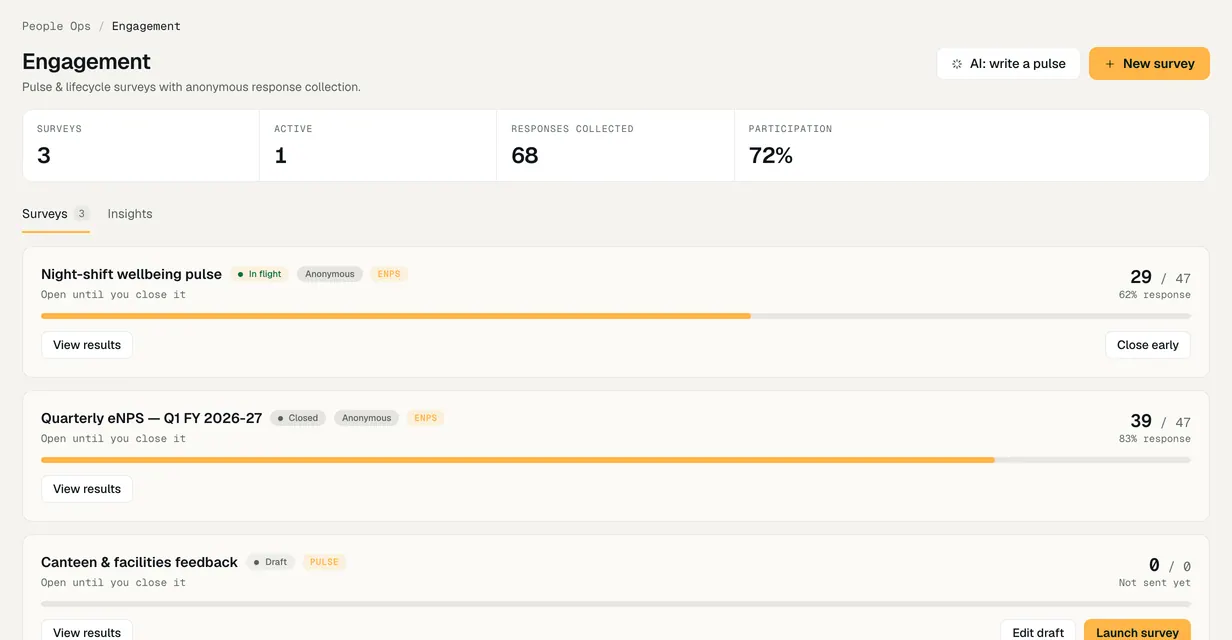Screen dimensions: 1232x640
Task: Click the plus icon on New survey
Action: coord(1110,64)
